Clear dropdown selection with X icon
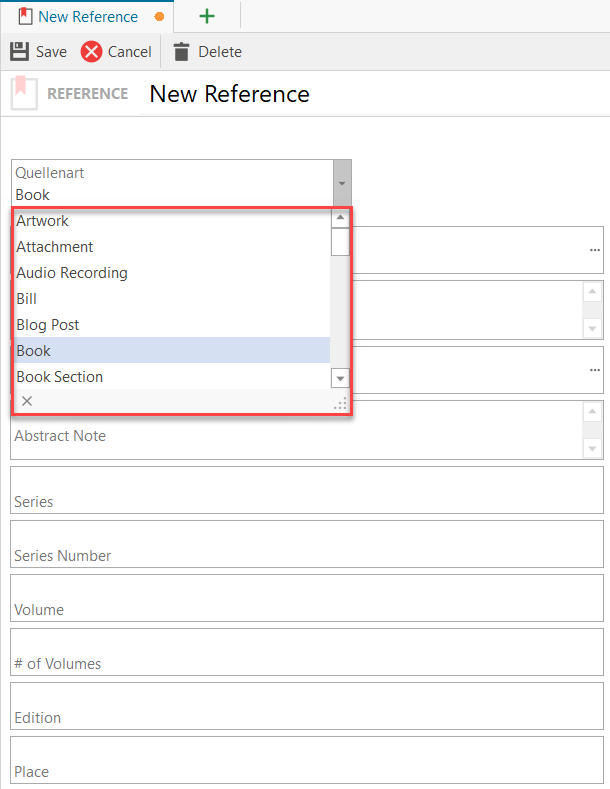This screenshot has height=789, width=610. (x=27, y=401)
